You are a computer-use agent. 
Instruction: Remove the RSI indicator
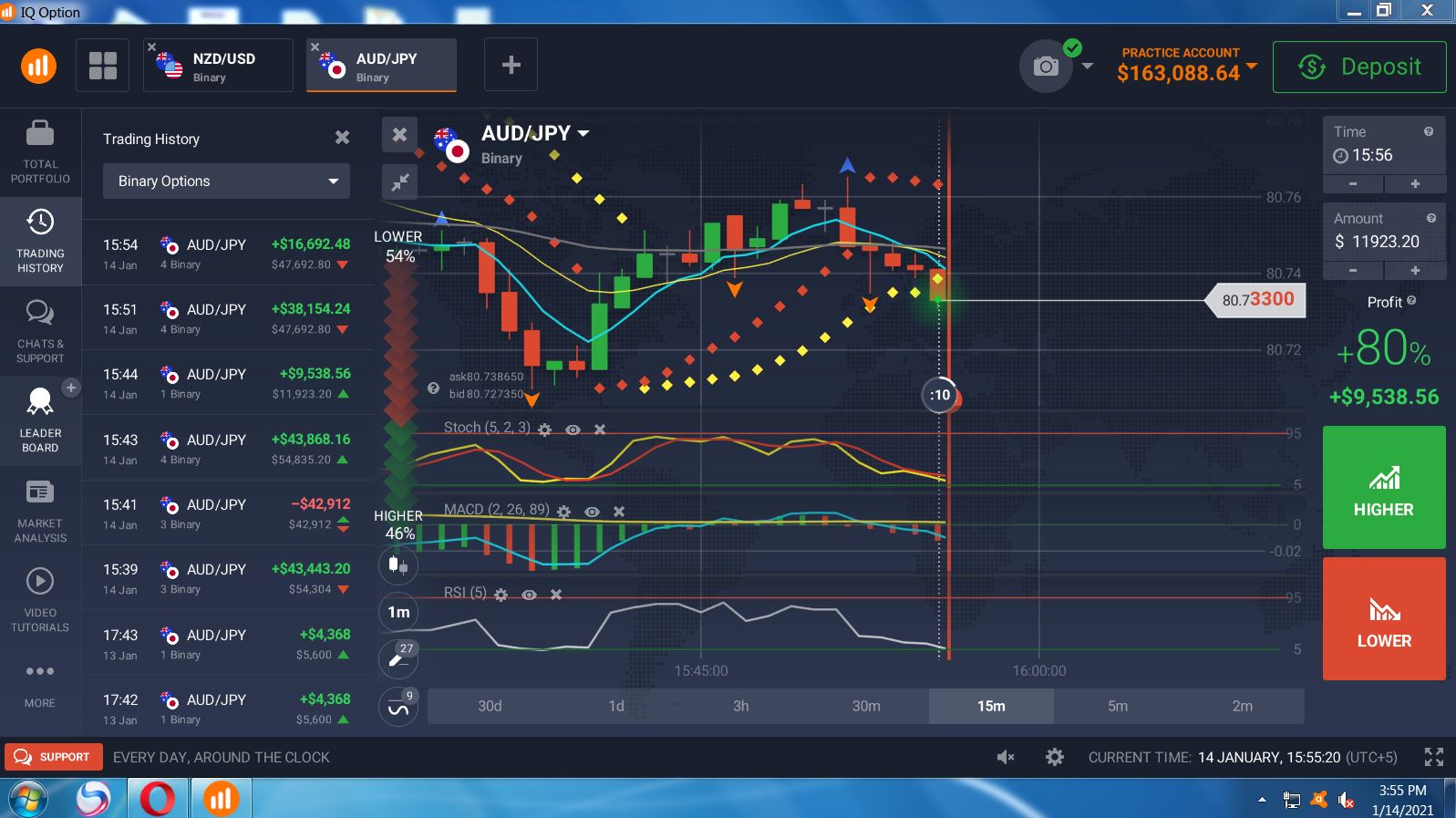click(556, 595)
